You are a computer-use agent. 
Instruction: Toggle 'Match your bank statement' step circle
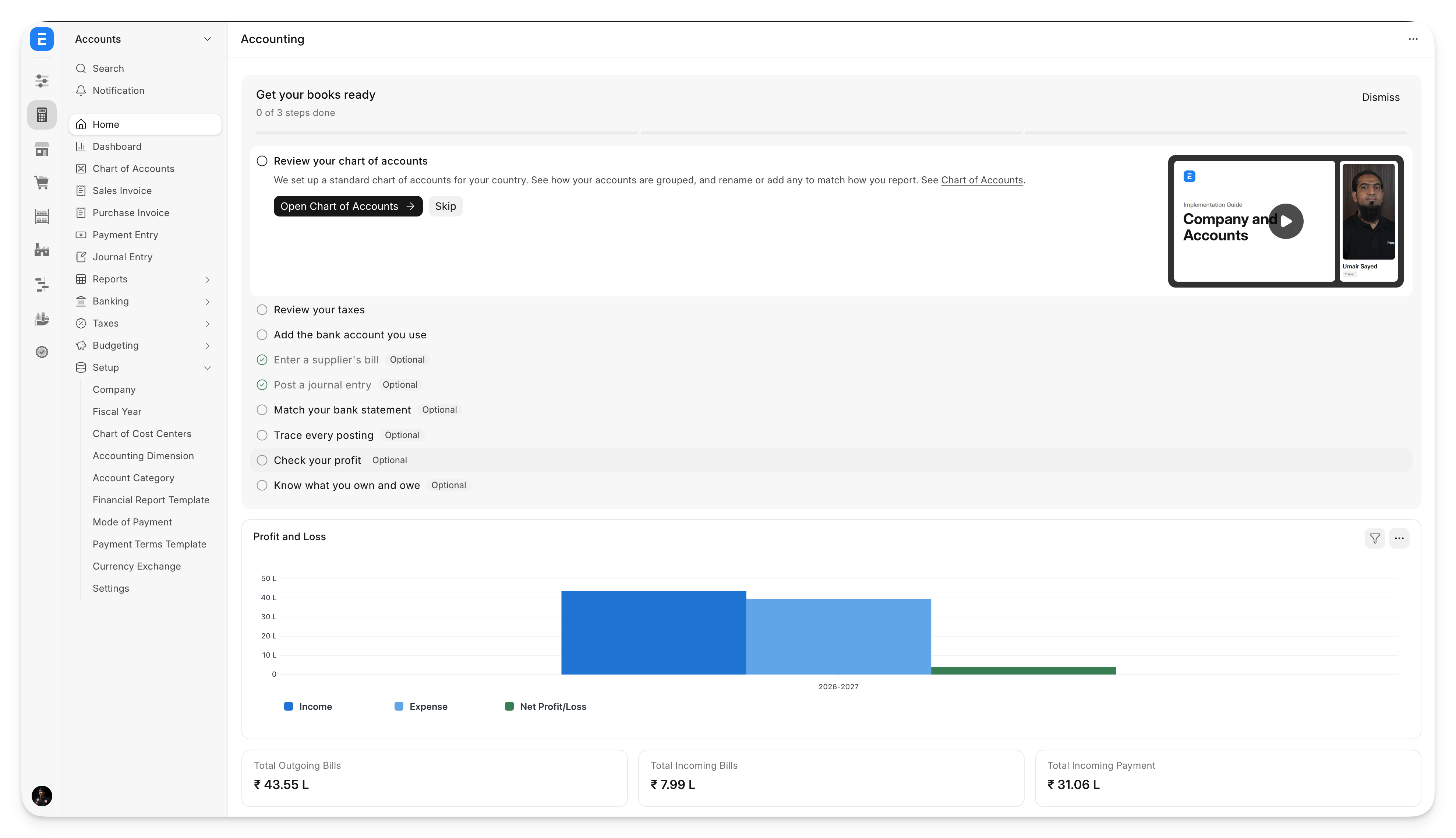pos(262,410)
